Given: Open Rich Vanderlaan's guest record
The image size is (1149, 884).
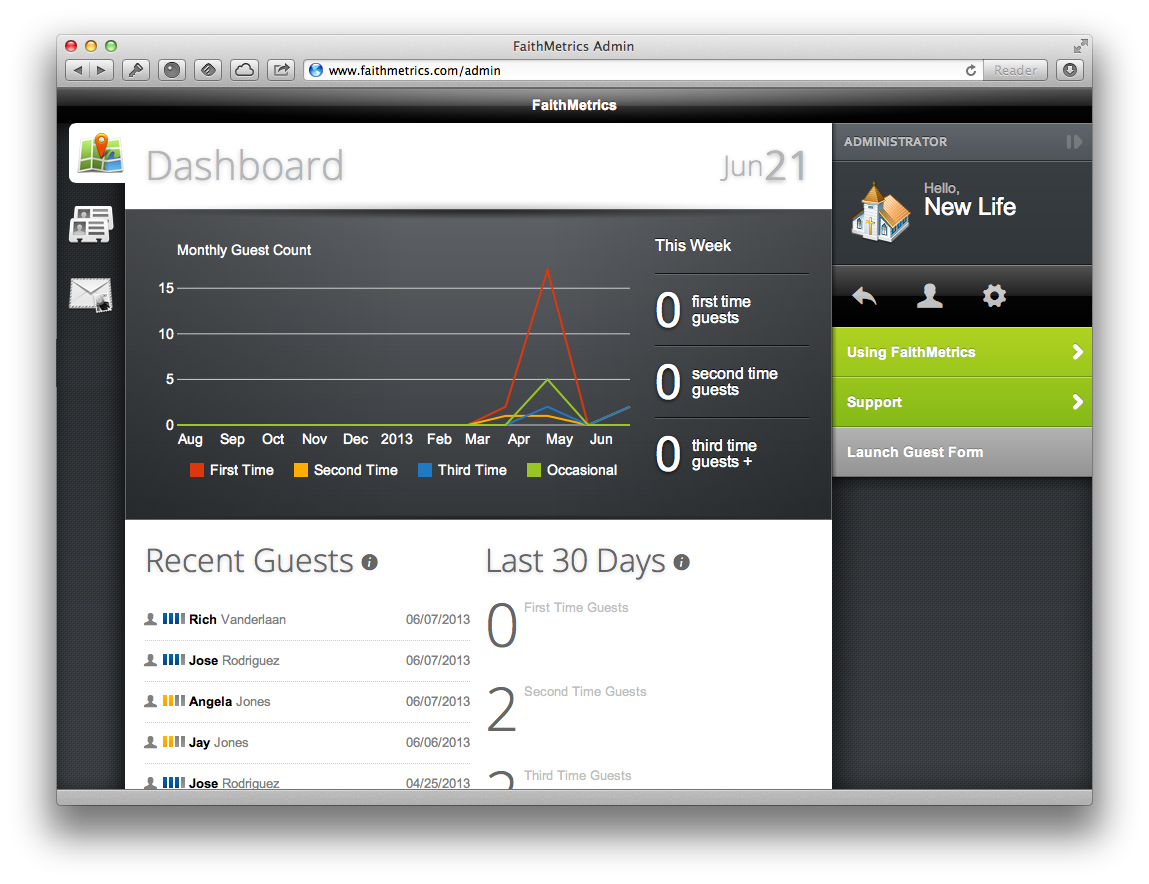Looking at the screenshot, I should (237, 619).
